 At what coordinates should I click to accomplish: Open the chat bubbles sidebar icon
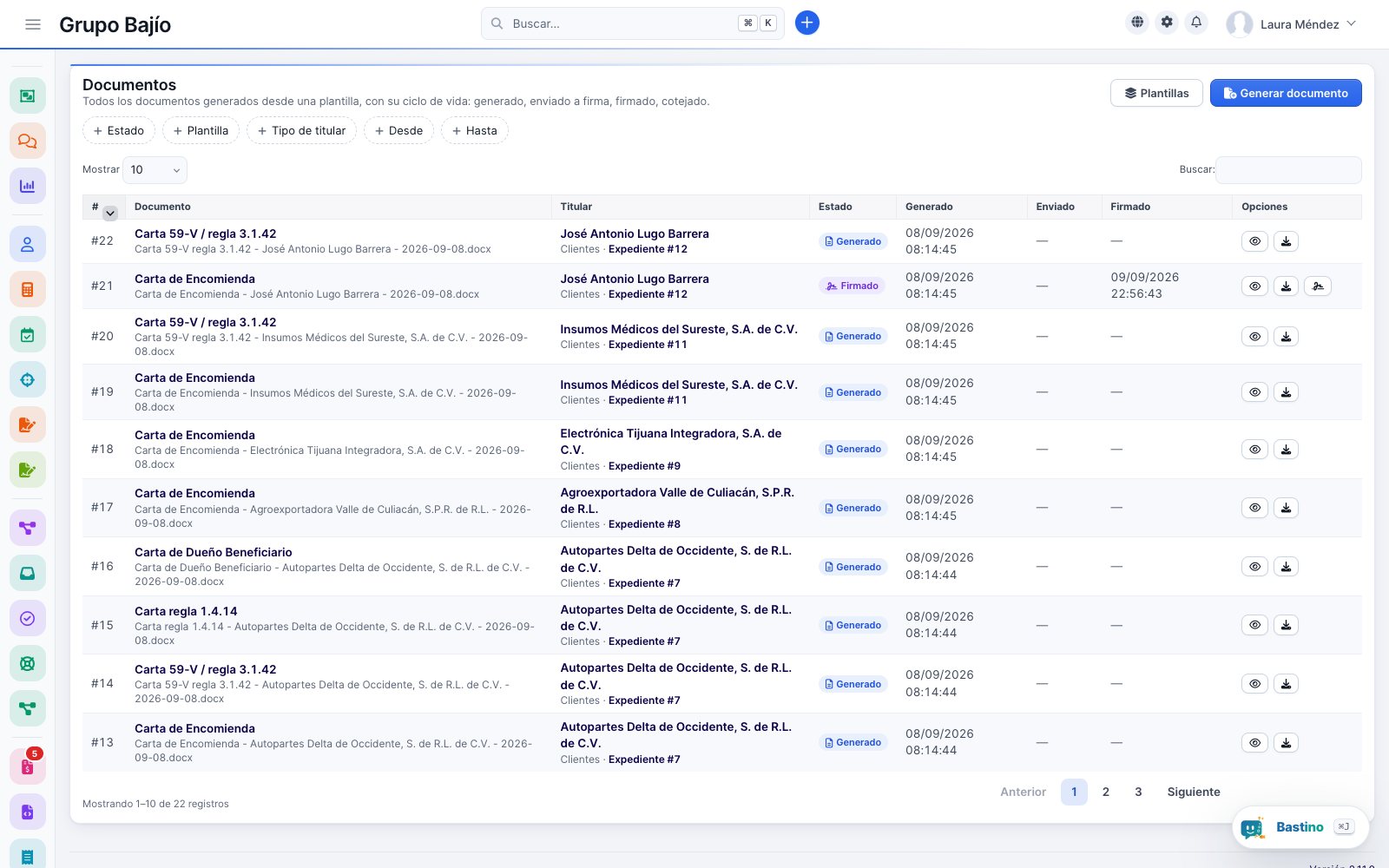[x=28, y=141]
